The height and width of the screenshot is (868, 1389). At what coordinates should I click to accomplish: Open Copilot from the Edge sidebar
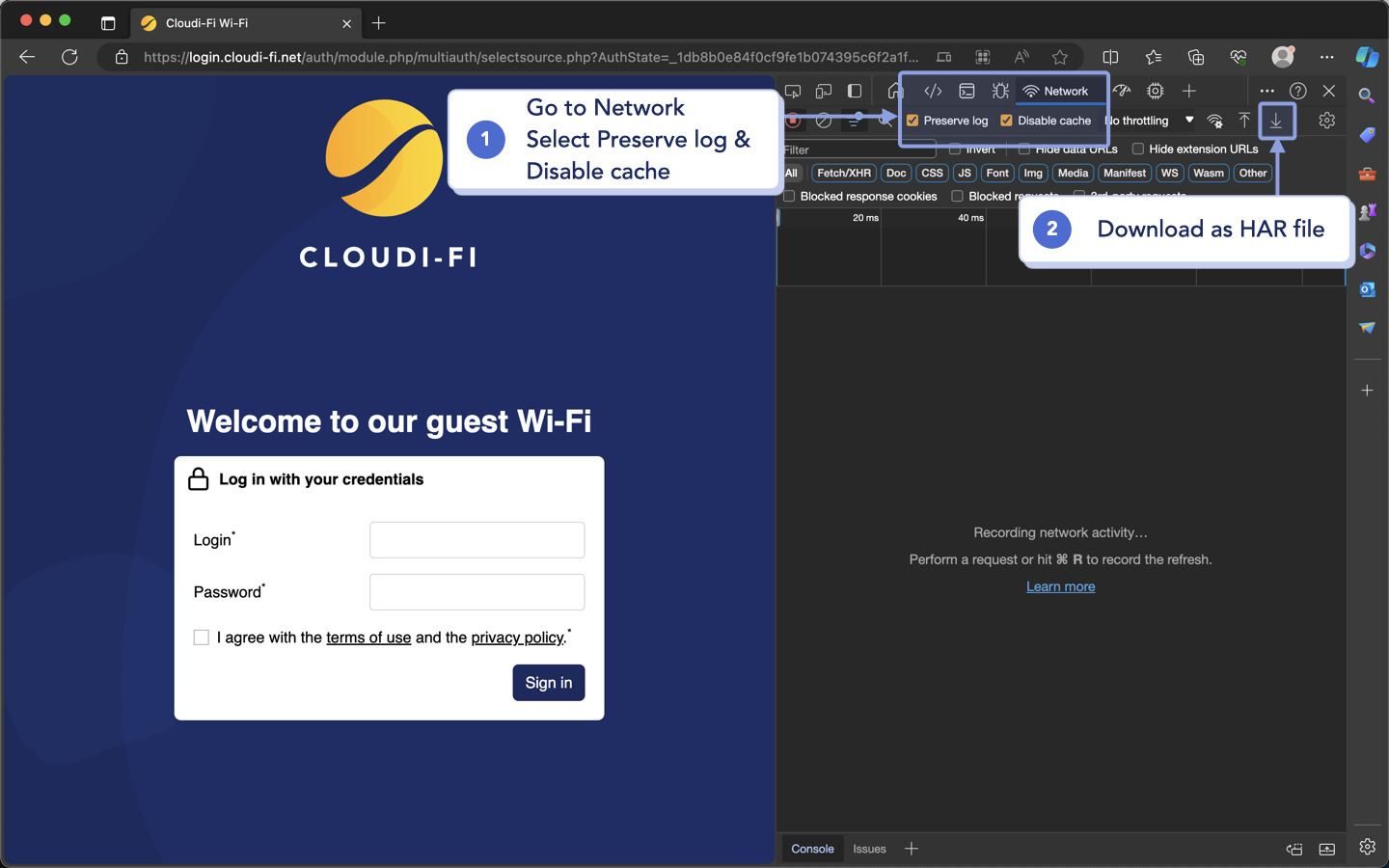pyautogui.click(x=1367, y=57)
